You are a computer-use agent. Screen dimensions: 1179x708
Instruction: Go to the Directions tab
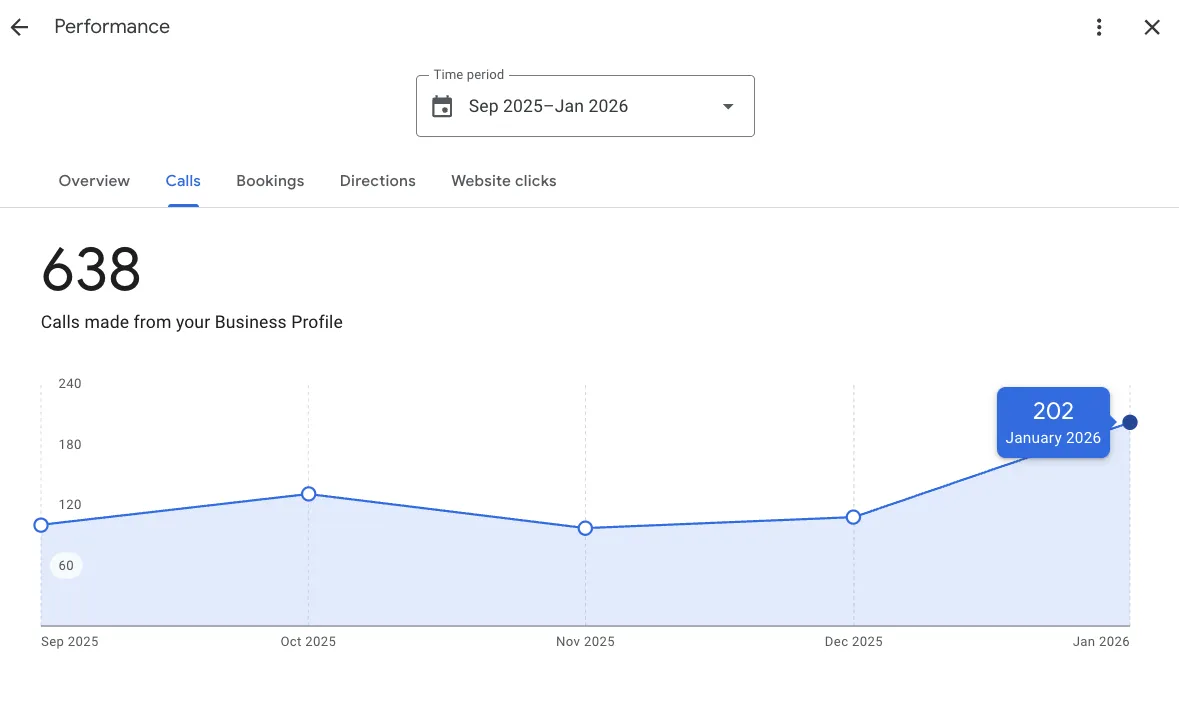pos(377,181)
